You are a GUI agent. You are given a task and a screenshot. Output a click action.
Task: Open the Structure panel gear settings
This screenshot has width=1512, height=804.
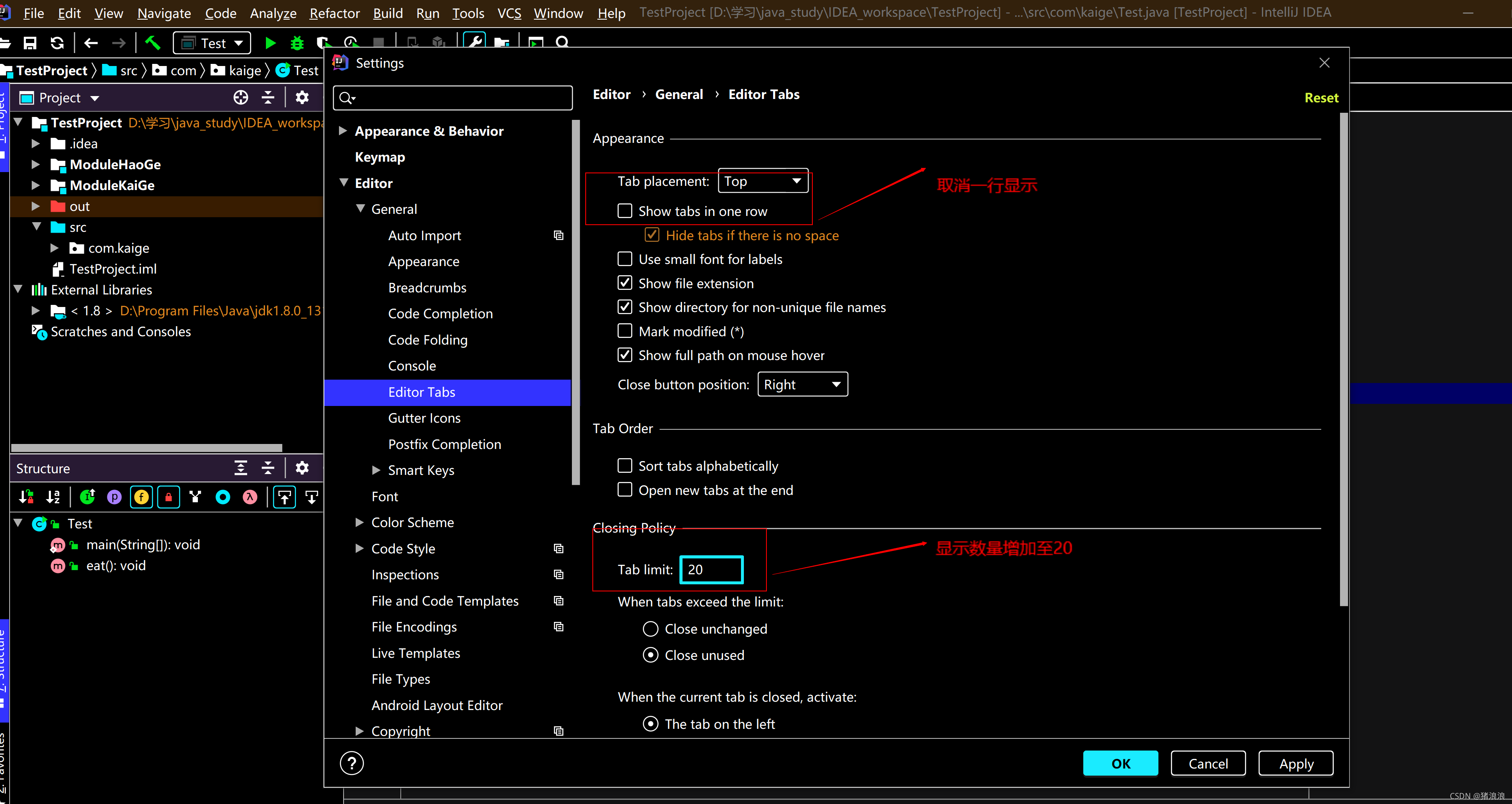click(302, 468)
